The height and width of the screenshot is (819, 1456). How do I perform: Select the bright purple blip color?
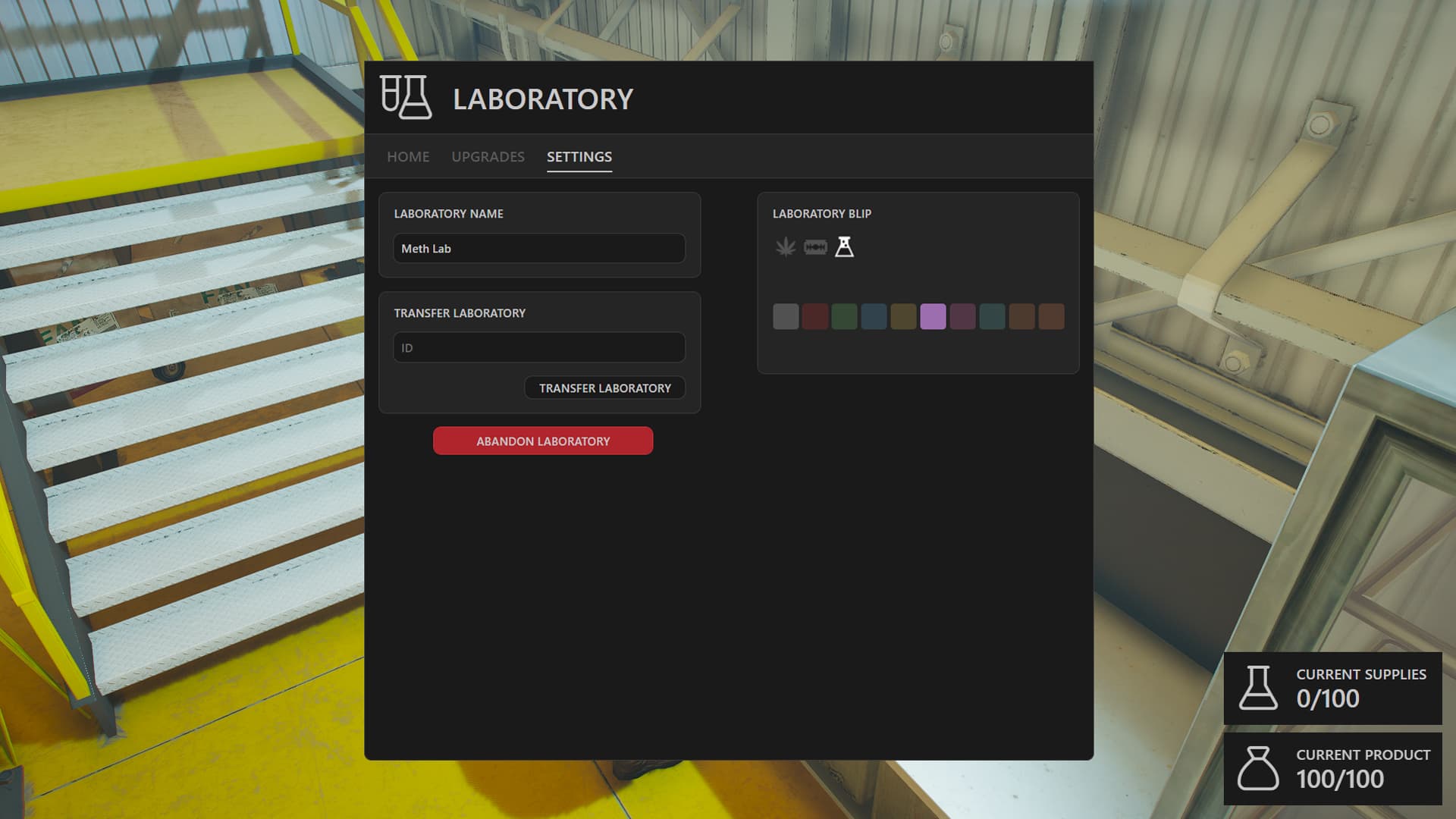(933, 316)
